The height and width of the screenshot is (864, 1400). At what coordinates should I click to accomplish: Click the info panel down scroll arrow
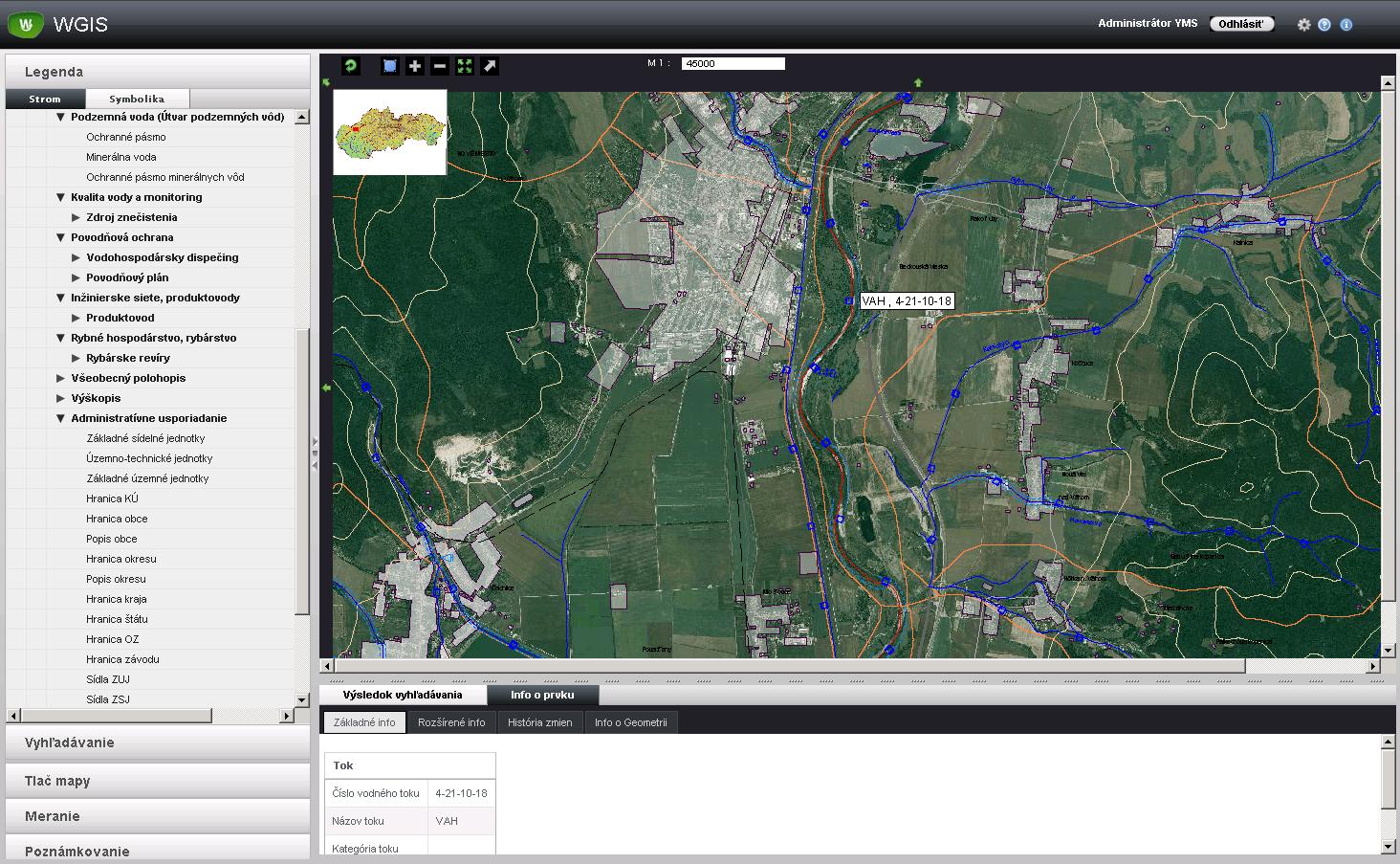(x=1389, y=846)
